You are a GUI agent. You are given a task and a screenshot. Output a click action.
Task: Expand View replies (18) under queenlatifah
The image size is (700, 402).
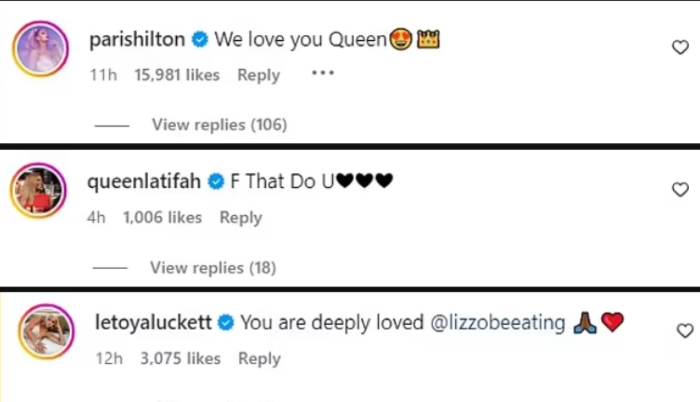[213, 267]
